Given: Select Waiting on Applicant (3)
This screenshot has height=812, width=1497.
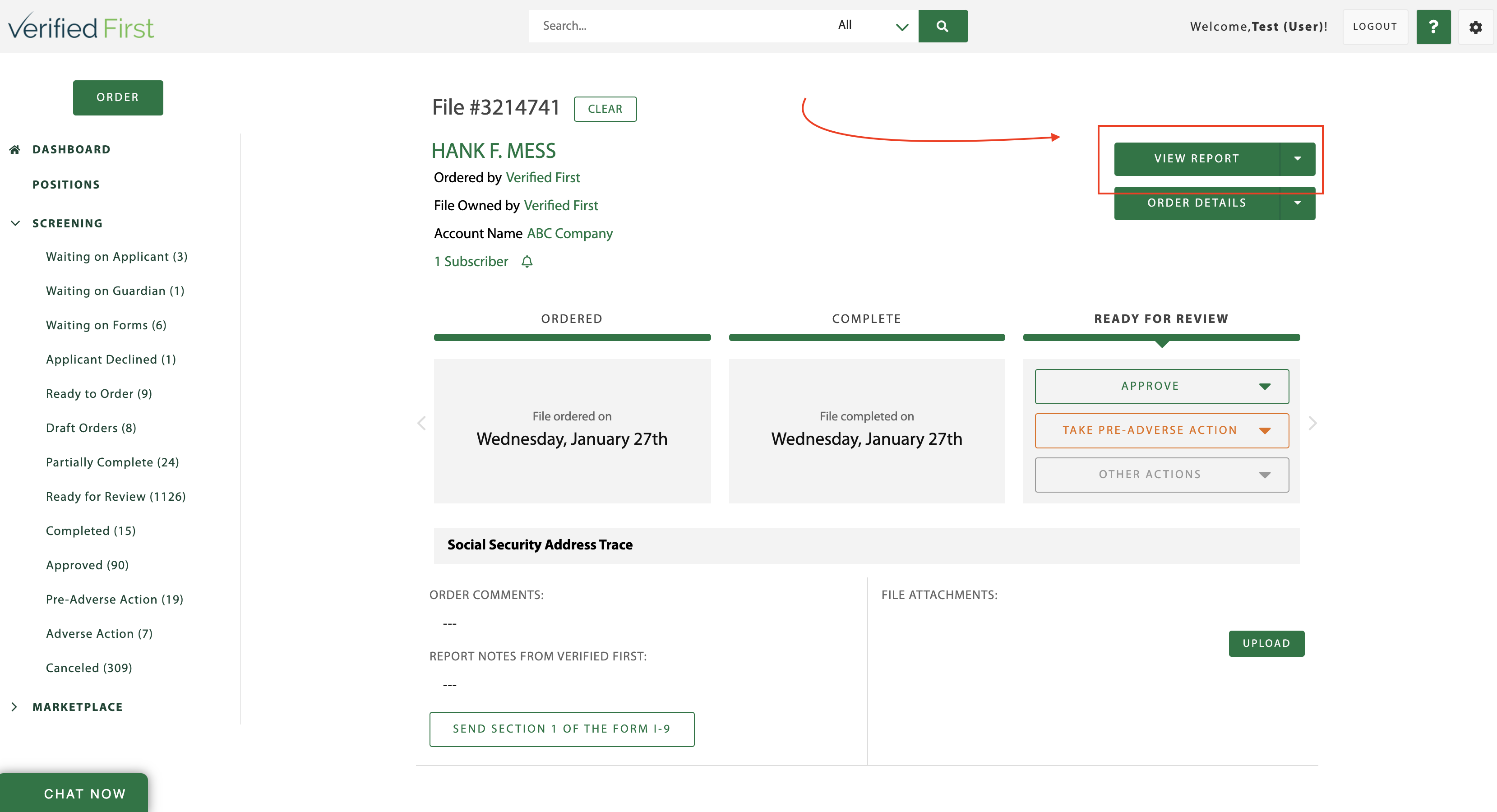Looking at the screenshot, I should point(117,256).
